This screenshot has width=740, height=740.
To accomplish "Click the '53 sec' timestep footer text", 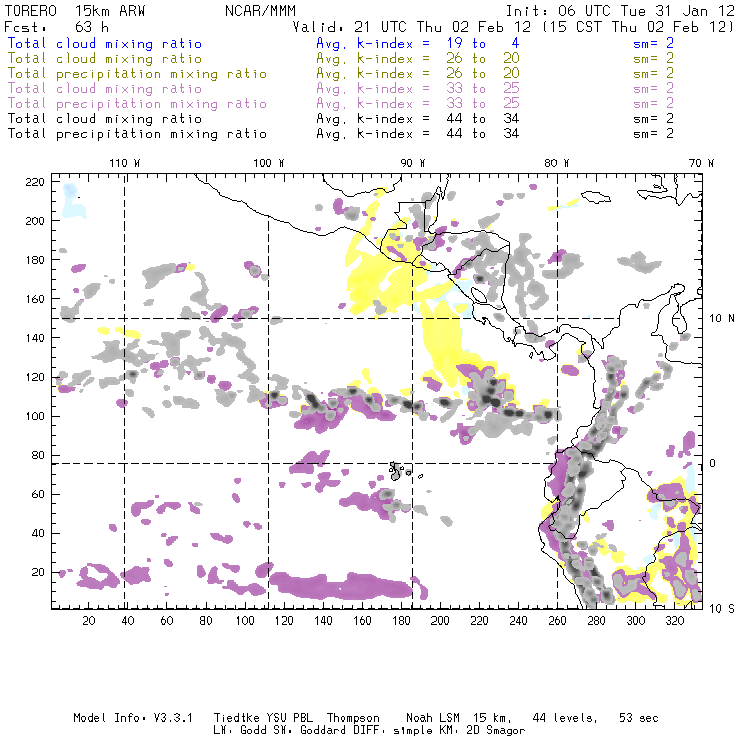I will tap(639, 718).
